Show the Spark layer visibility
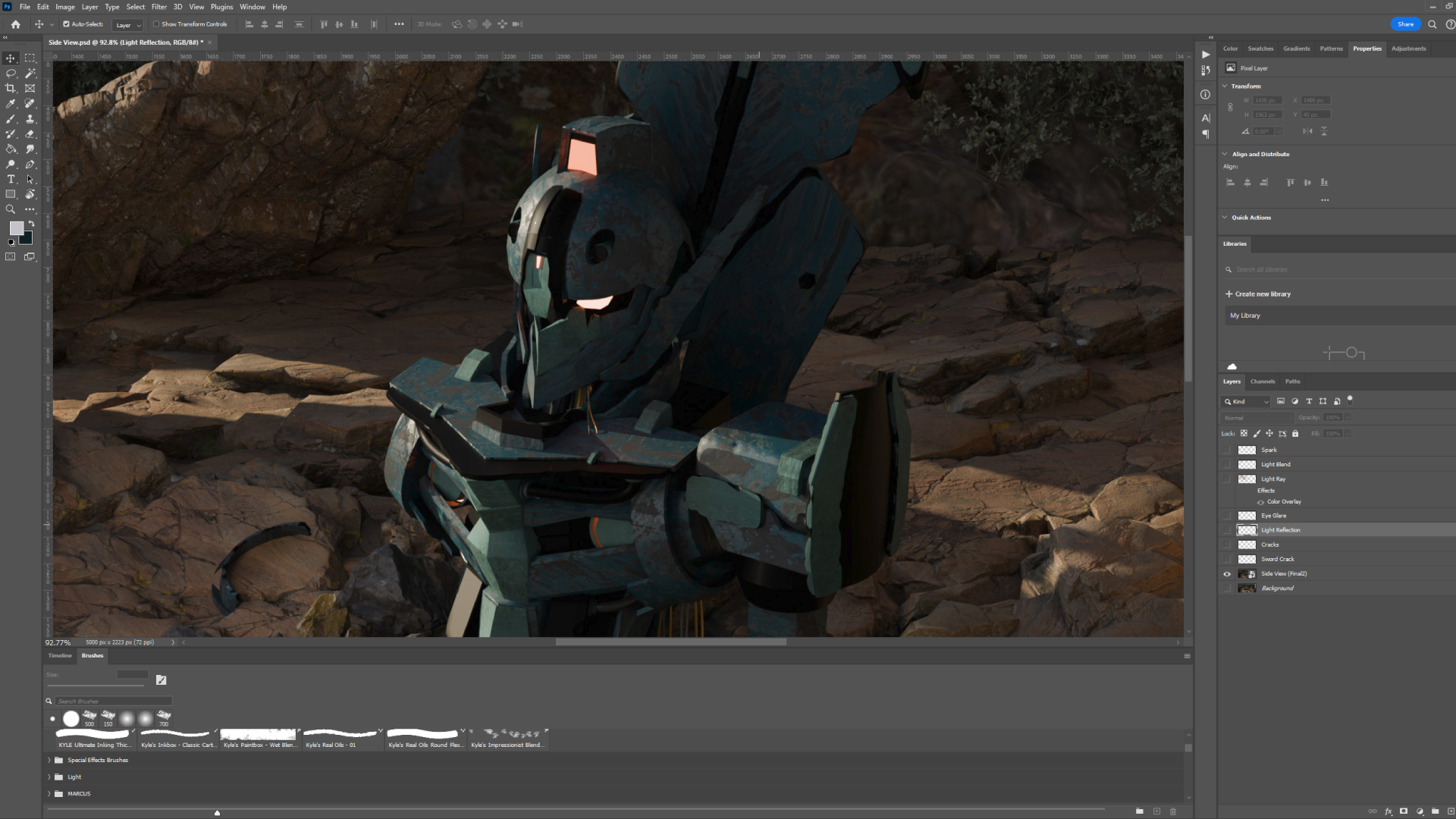Viewport: 1456px width, 819px height. [x=1227, y=450]
